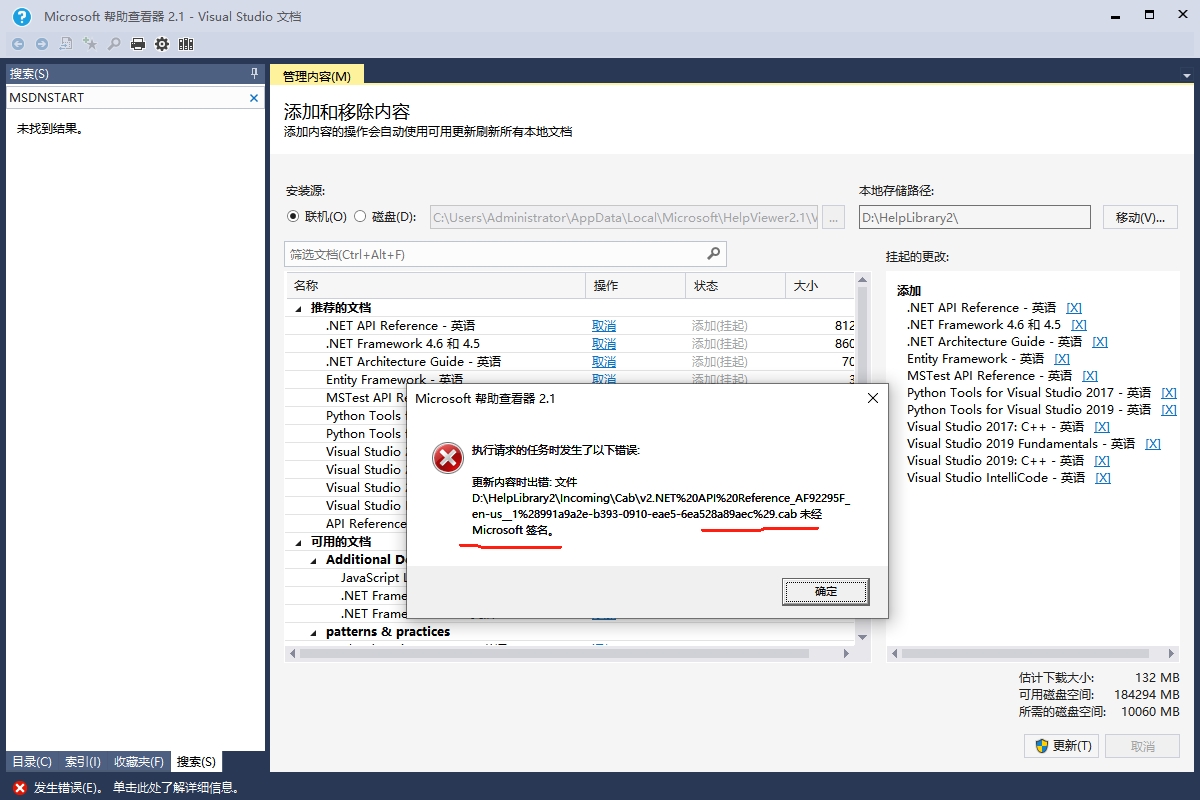Screen dimensions: 1200x800
Task: Click the red error X icon in the dialog
Action: pyautogui.click(x=447, y=459)
